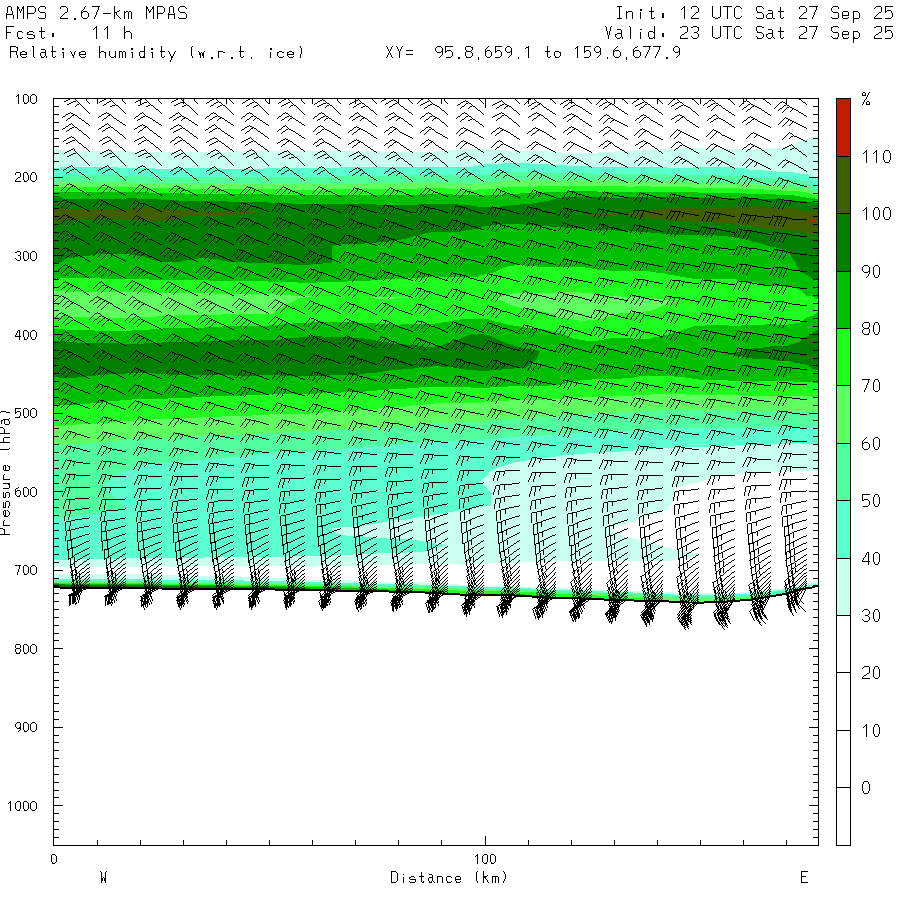The width and height of the screenshot is (900, 900).
Task: Click the forecast hour label 'Fcst: 11 h'
Action: click(69, 33)
